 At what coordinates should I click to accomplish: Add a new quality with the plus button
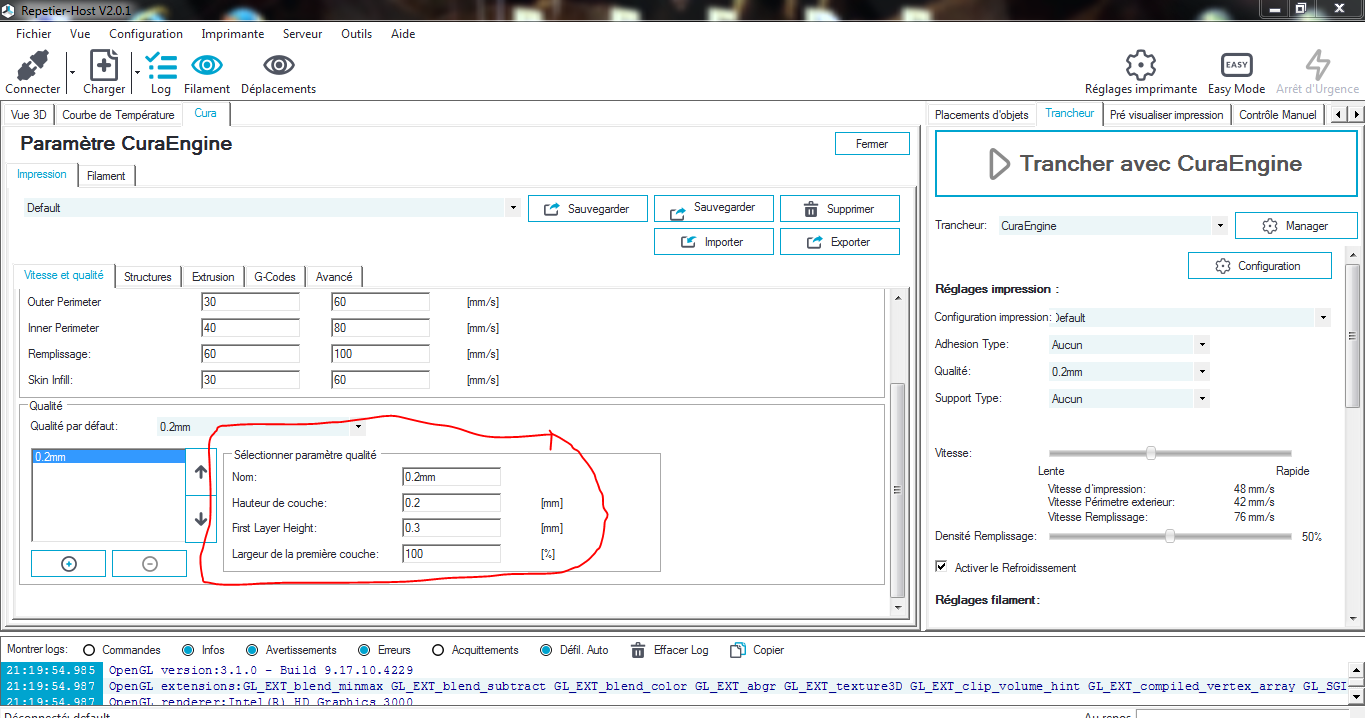69,564
